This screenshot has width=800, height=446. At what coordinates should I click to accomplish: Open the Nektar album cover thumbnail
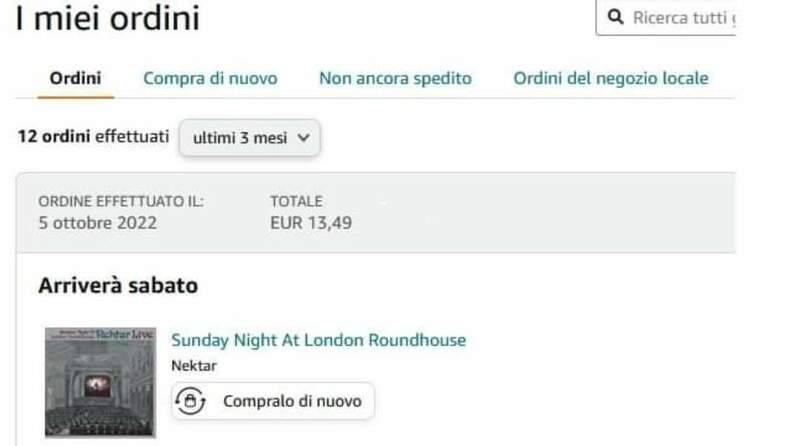tap(99, 381)
